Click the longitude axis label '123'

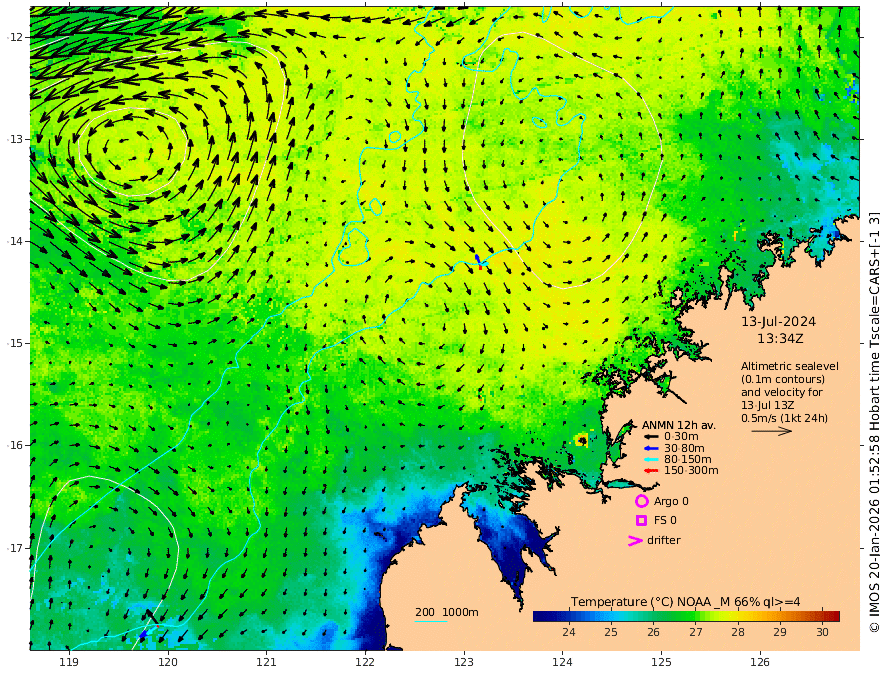(464, 663)
